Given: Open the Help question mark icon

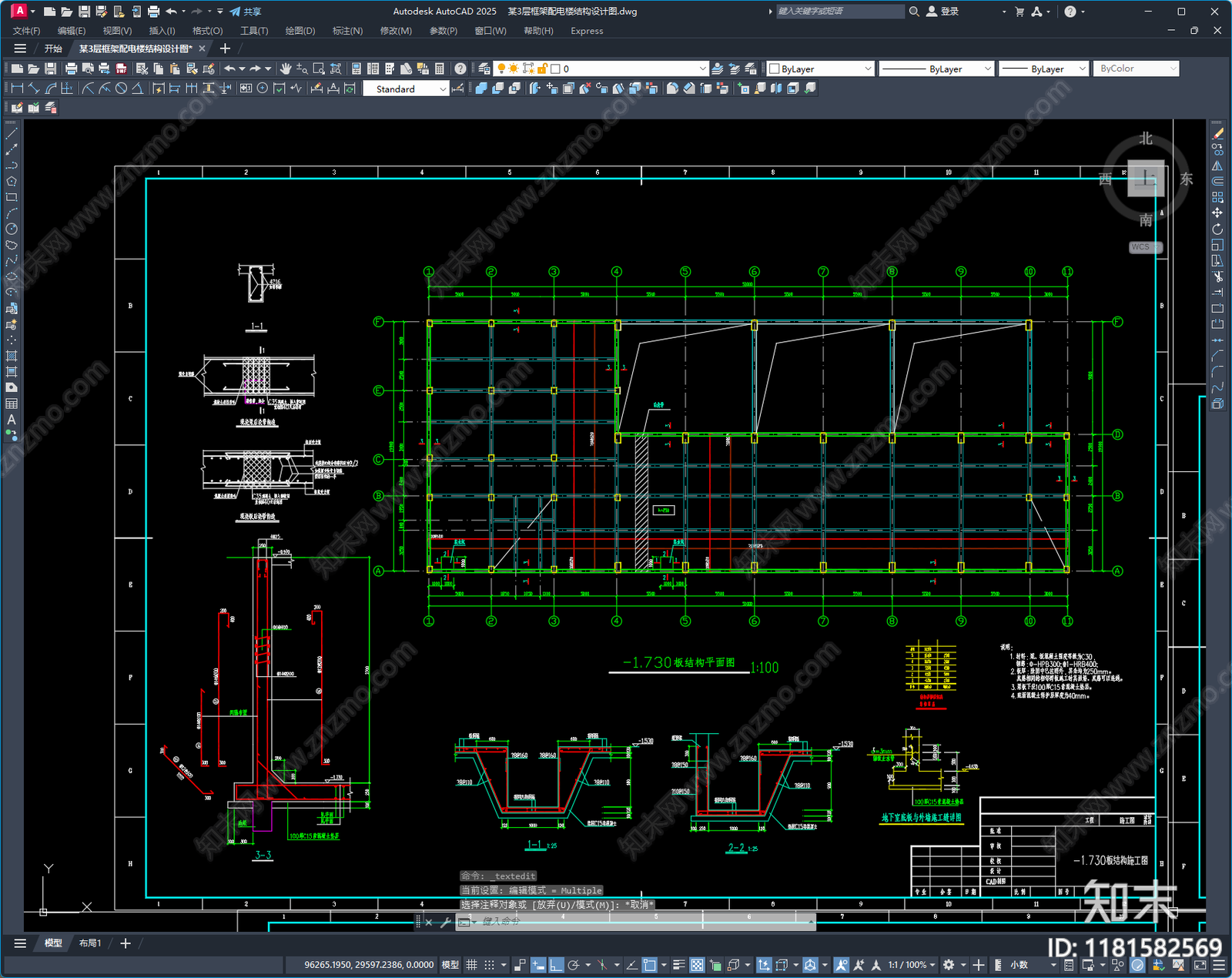Looking at the screenshot, I should coord(460,69).
